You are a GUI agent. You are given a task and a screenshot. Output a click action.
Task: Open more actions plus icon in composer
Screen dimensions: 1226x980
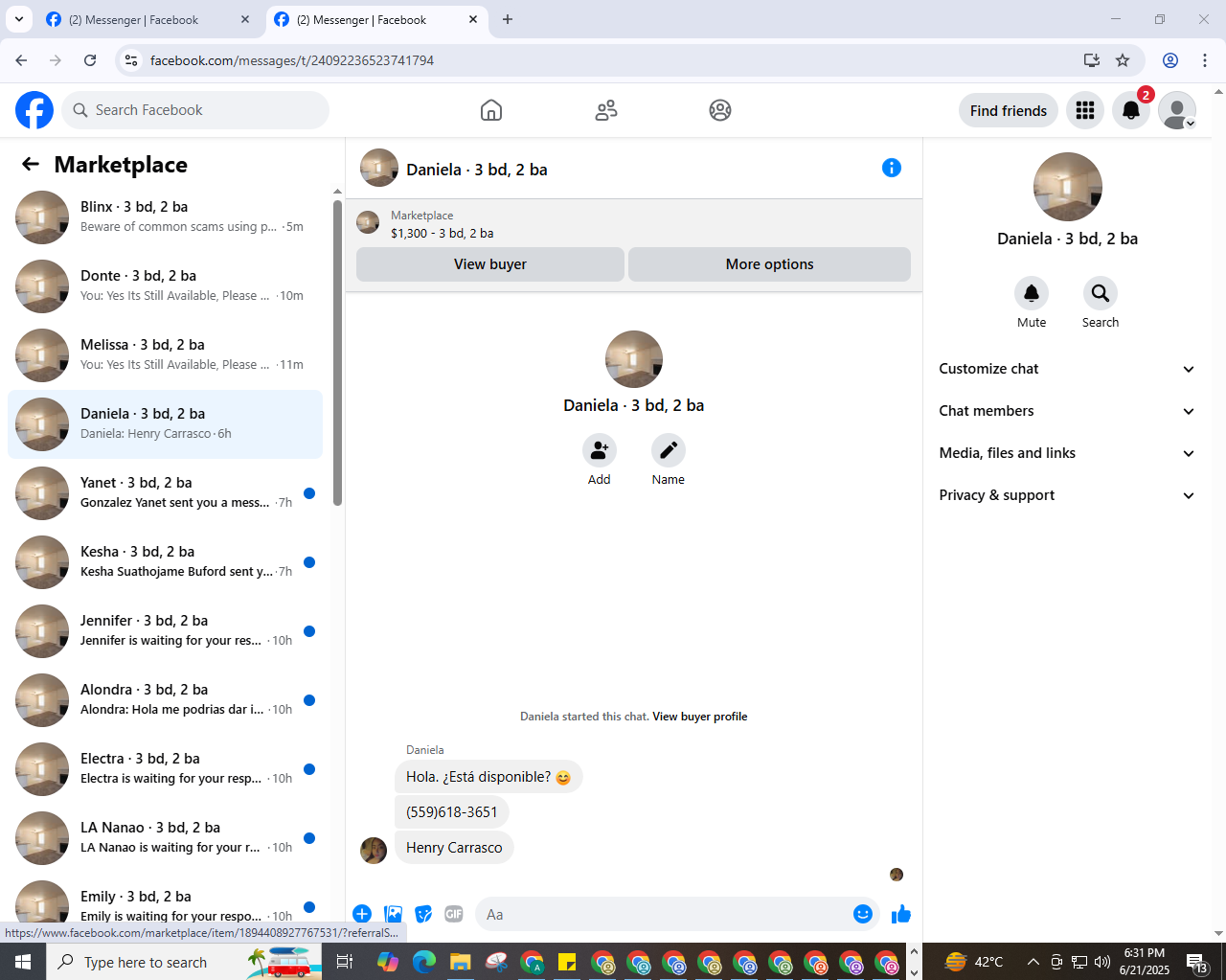pyautogui.click(x=362, y=914)
